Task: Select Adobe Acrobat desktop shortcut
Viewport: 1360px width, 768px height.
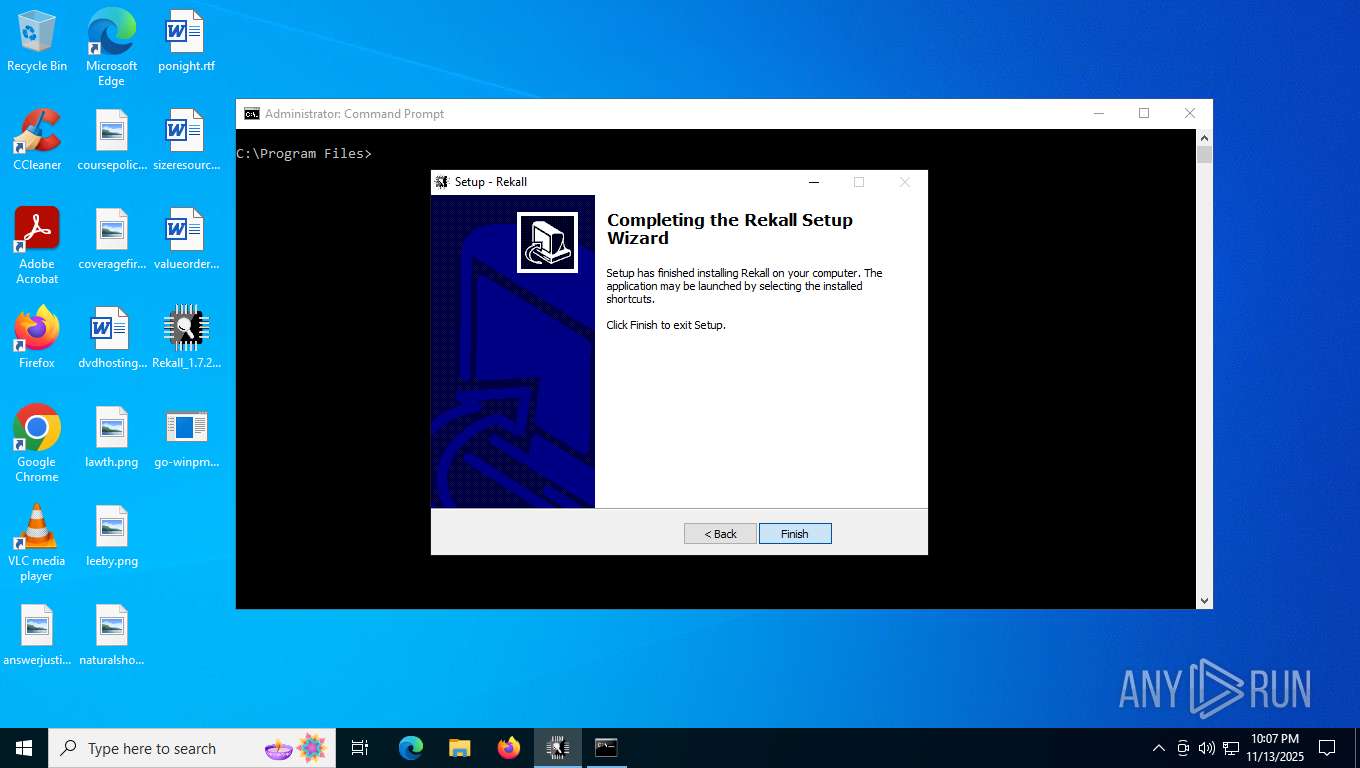Action: [37, 246]
